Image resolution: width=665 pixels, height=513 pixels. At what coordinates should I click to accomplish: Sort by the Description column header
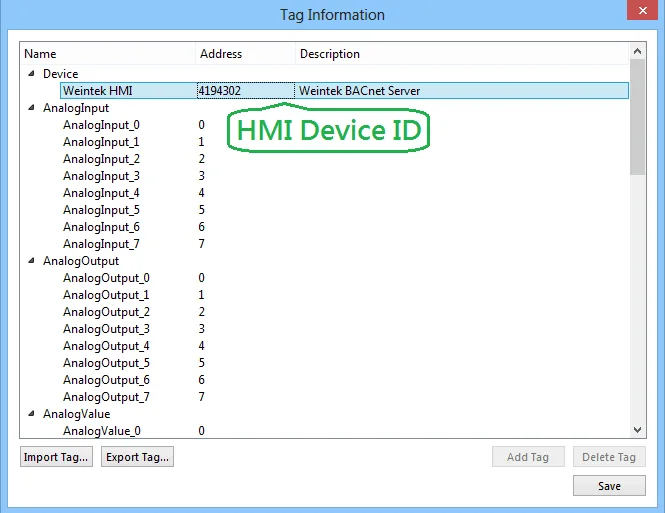(461, 54)
